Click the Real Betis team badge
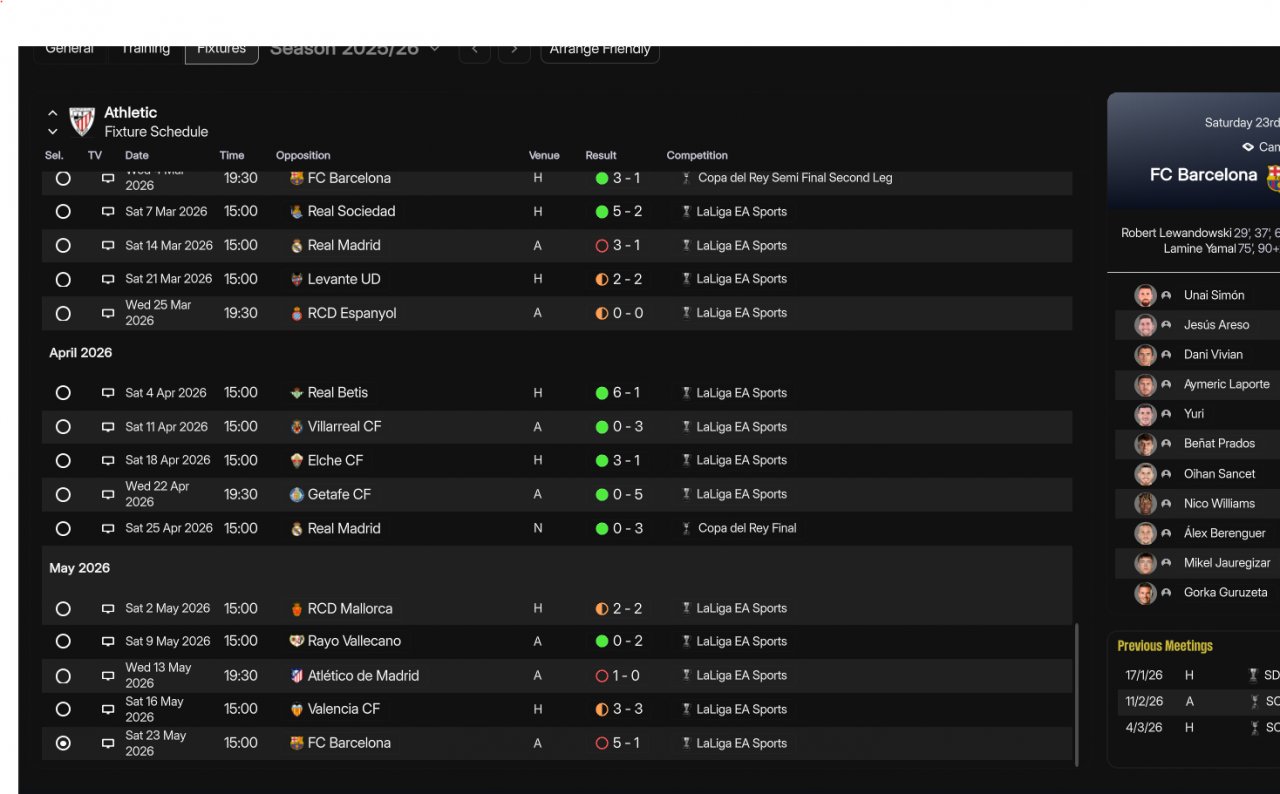Image resolution: width=1280 pixels, height=794 pixels. point(297,393)
